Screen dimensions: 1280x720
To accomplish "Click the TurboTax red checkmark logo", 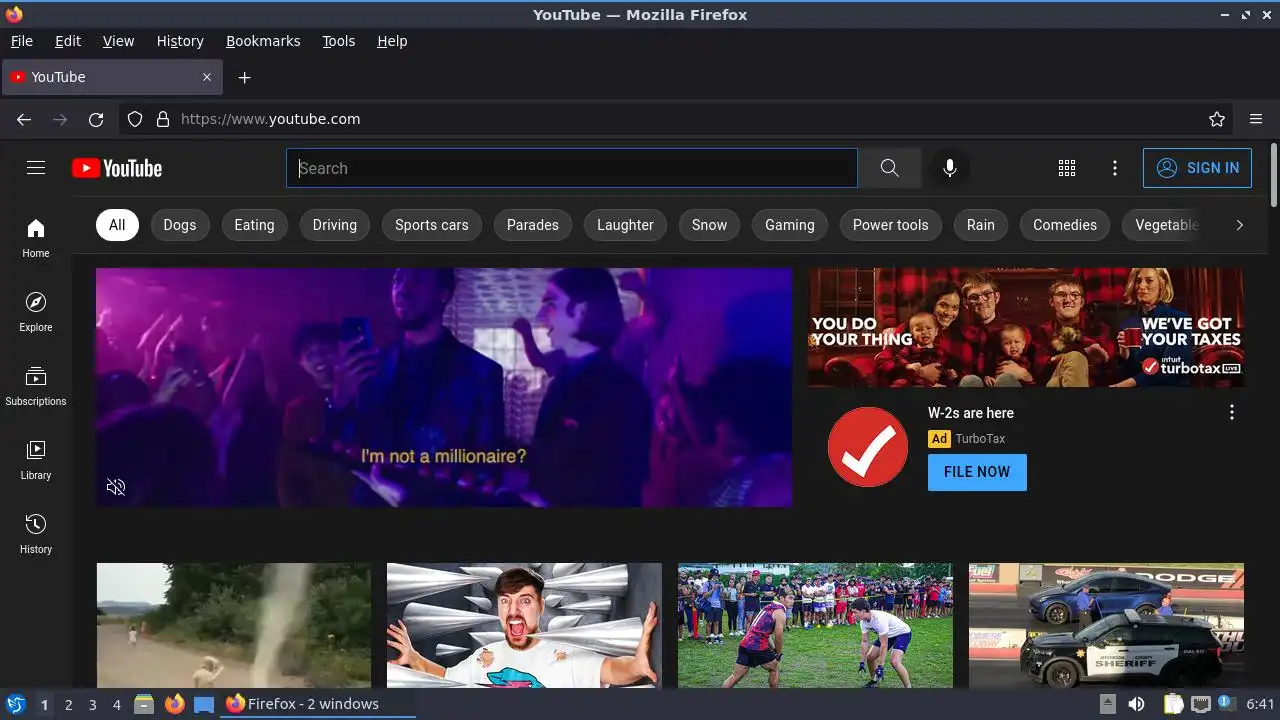I will [868, 447].
